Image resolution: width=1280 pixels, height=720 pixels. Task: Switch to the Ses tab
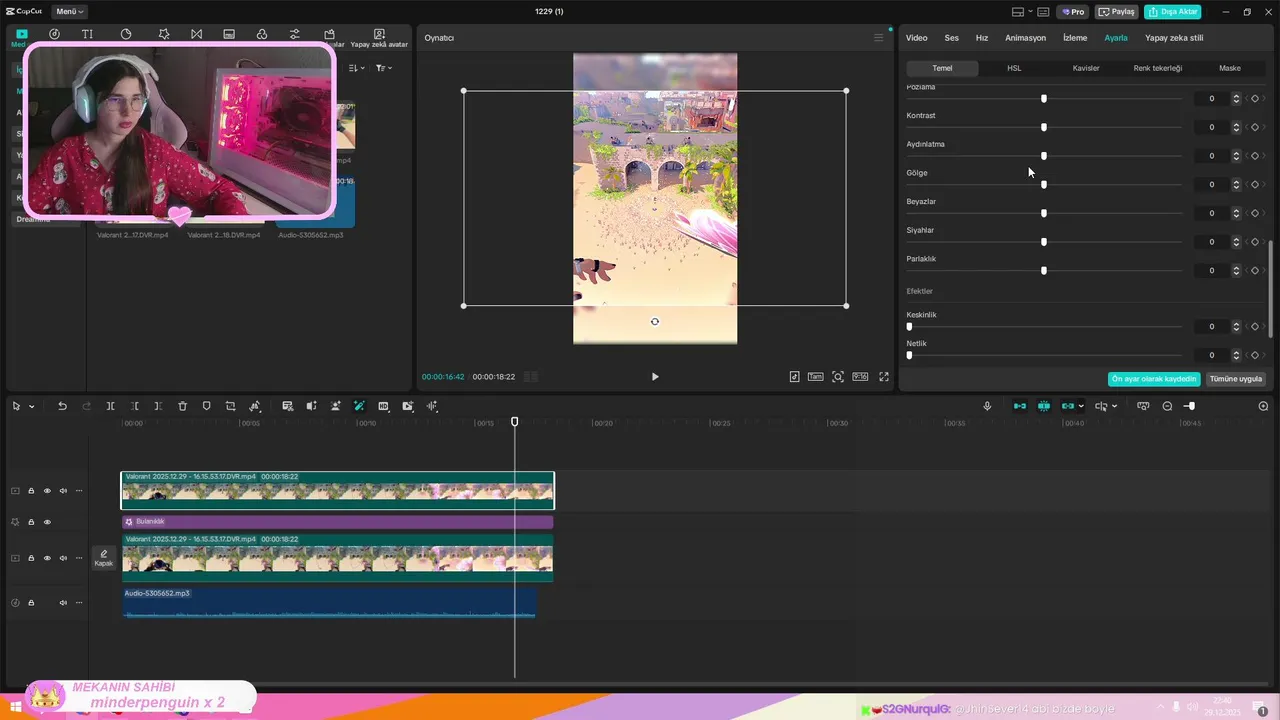tap(951, 38)
